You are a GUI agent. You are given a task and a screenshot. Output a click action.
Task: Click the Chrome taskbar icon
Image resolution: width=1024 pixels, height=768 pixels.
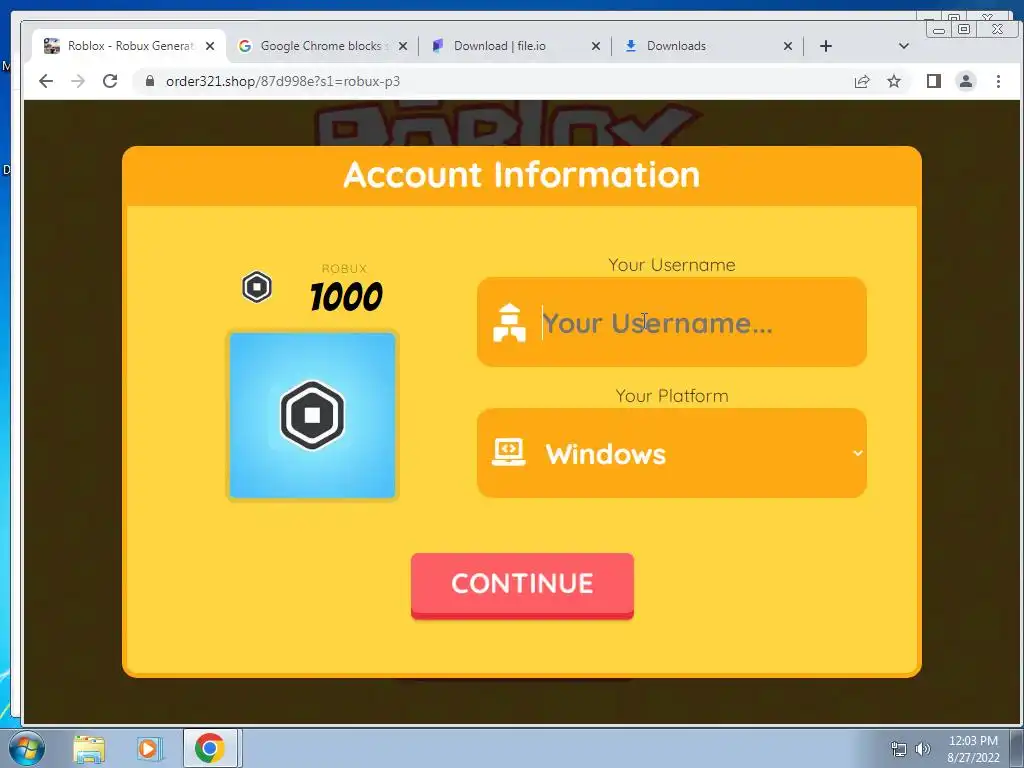209,748
